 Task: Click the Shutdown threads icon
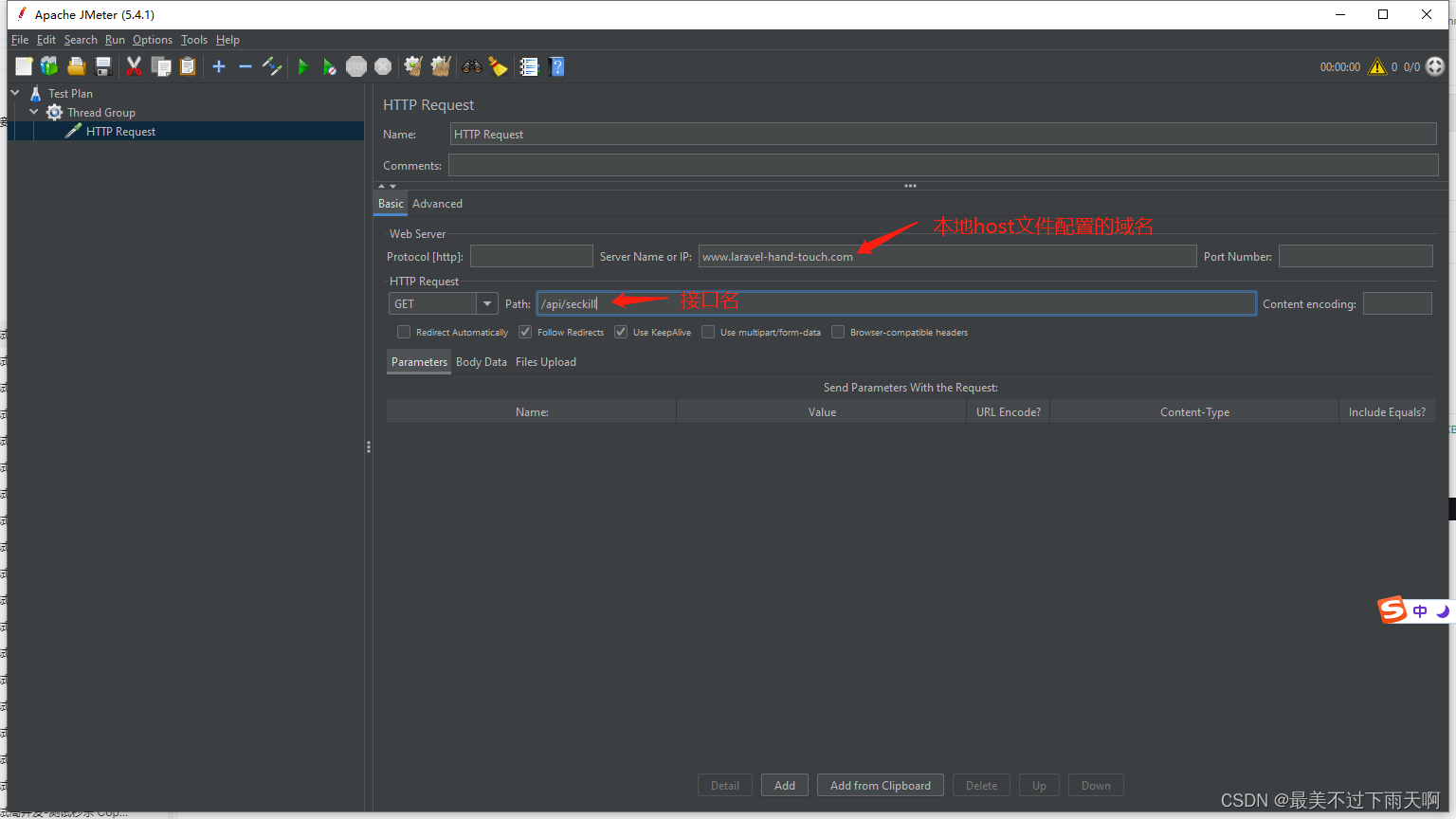(383, 66)
